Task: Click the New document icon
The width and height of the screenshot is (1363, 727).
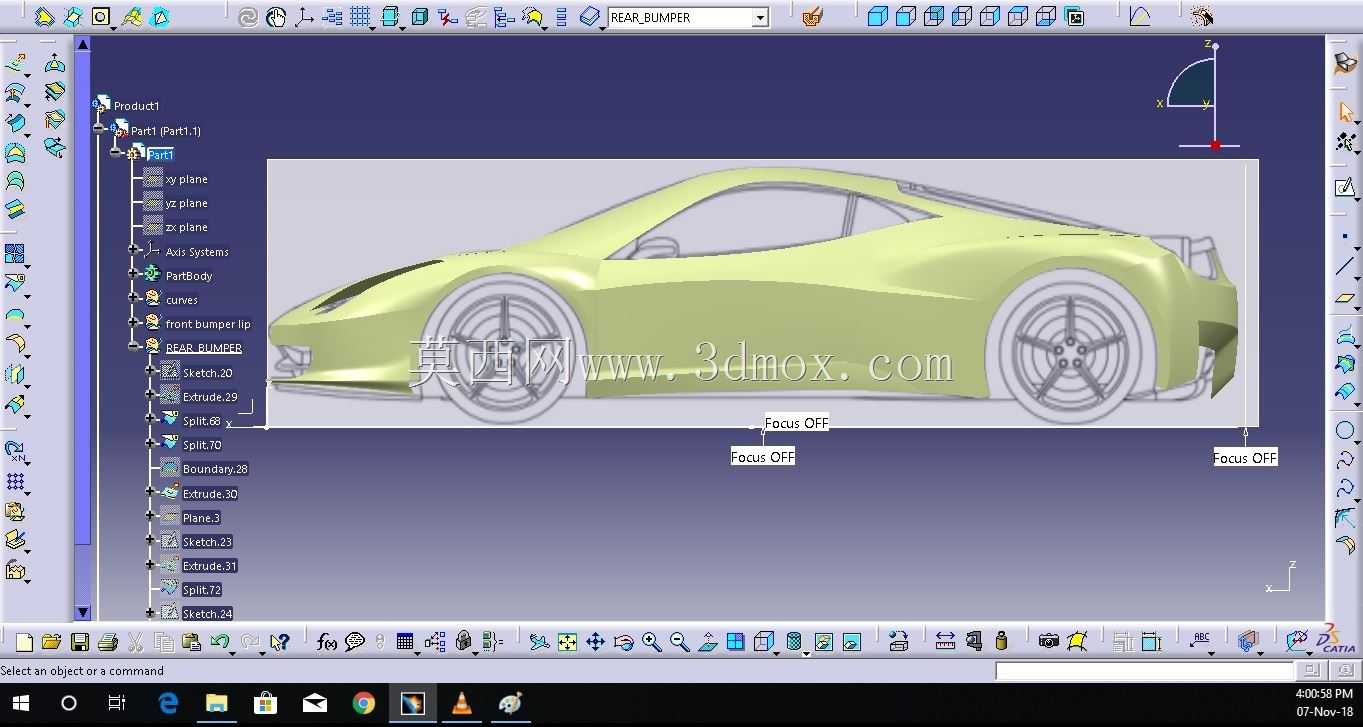Action: point(24,642)
